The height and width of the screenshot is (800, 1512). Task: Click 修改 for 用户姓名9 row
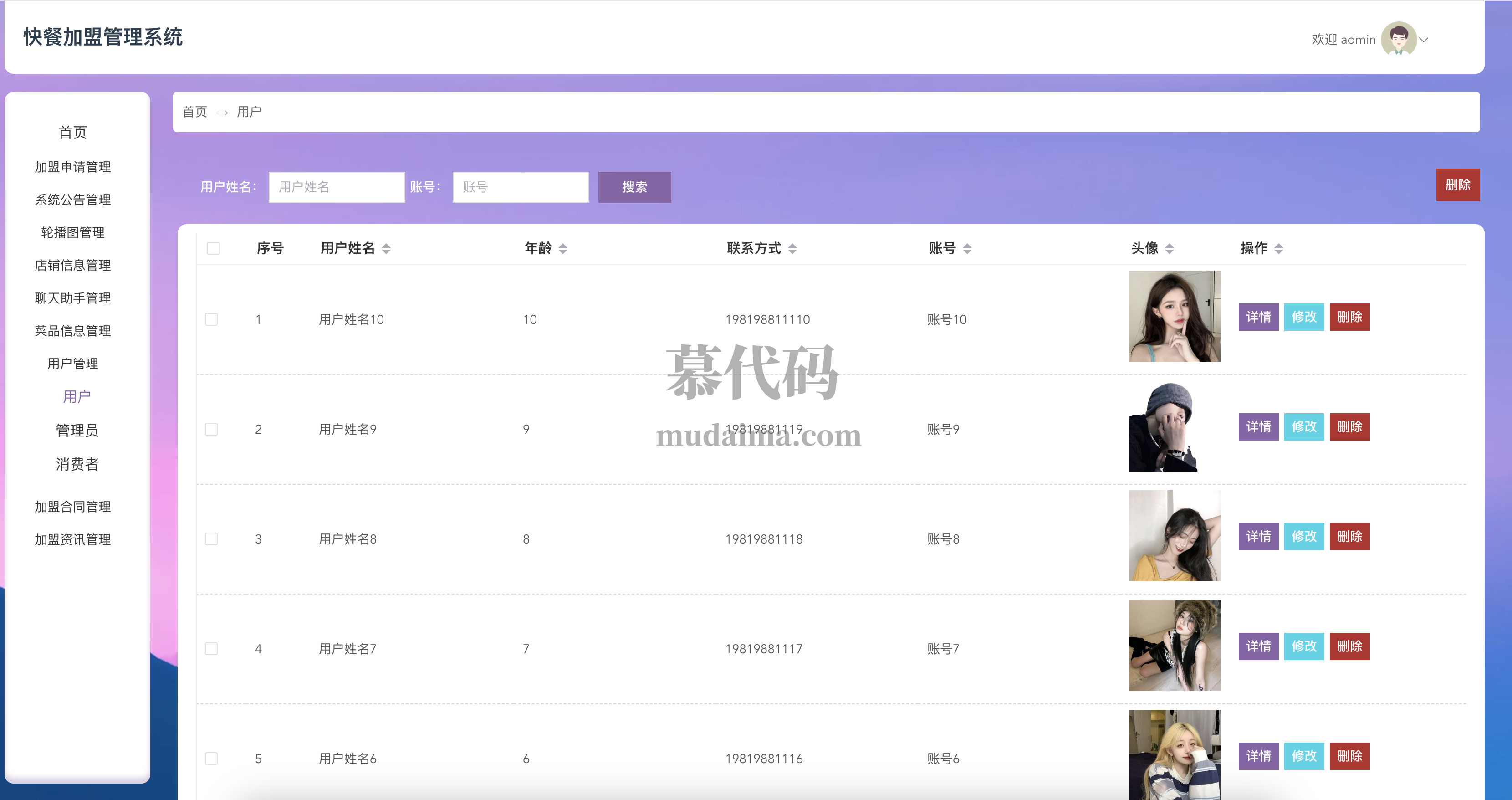tap(1303, 427)
